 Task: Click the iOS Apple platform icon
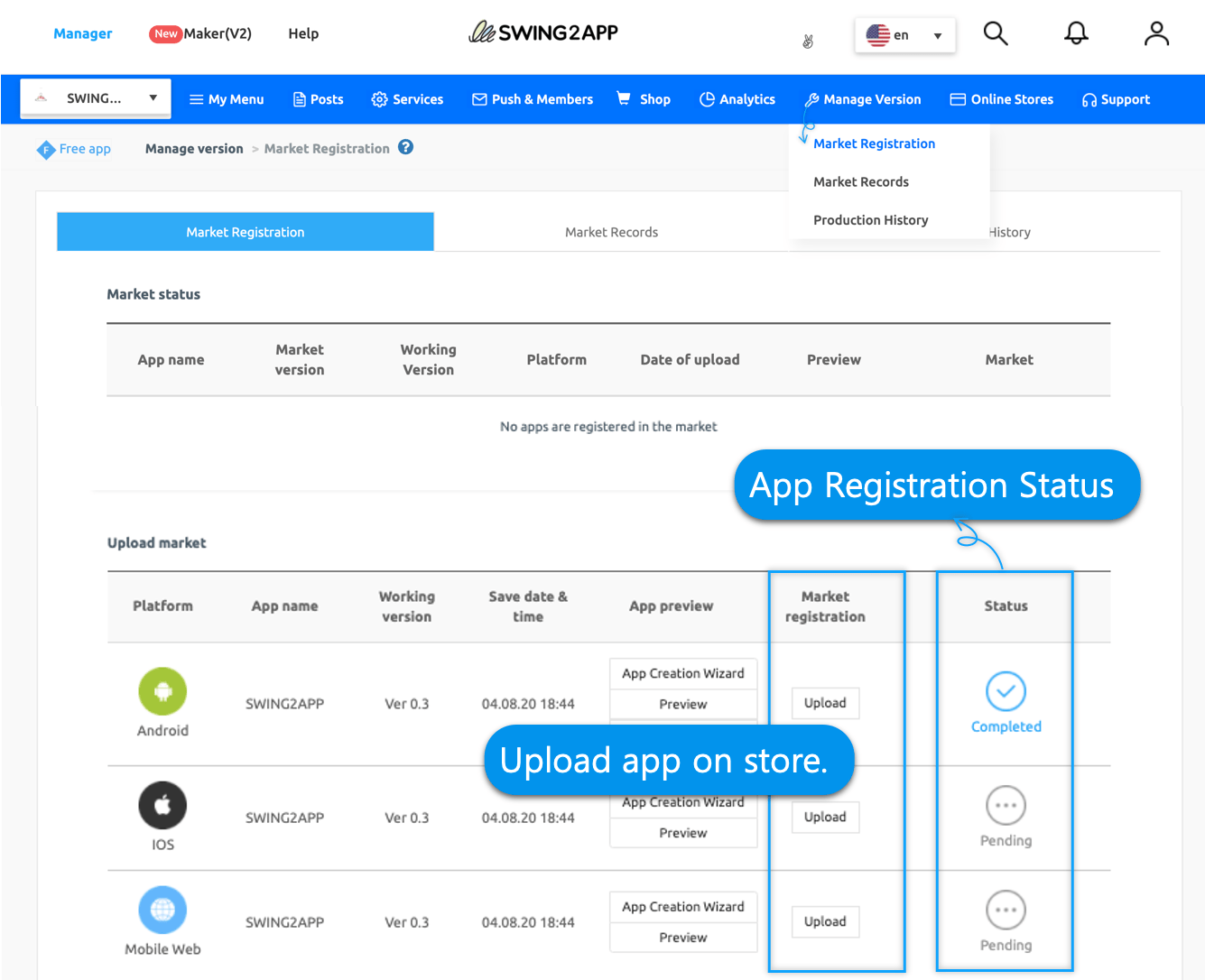tap(162, 805)
